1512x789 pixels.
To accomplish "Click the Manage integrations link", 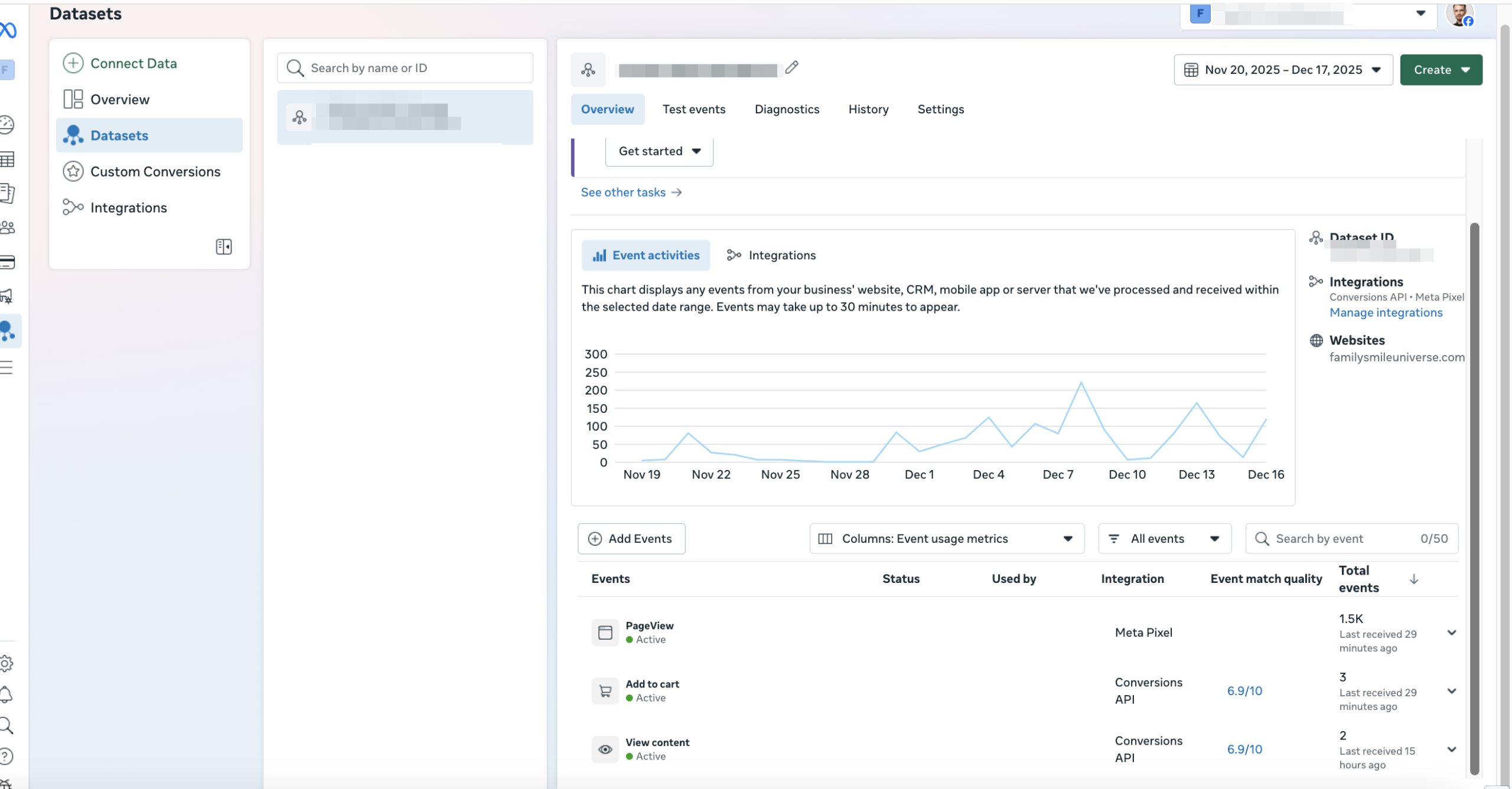I will (x=1386, y=312).
